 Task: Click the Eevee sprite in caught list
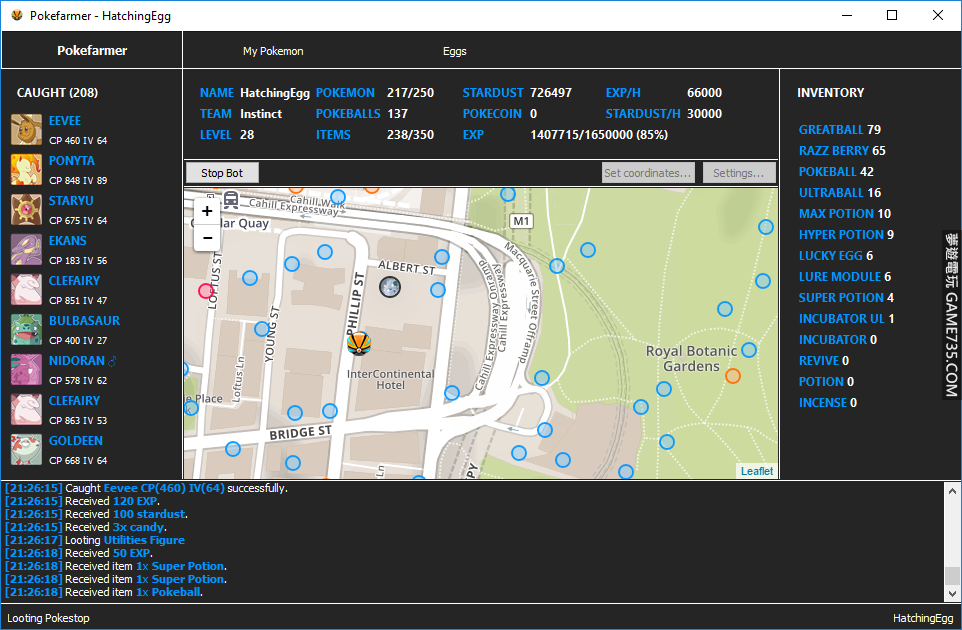(26, 130)
